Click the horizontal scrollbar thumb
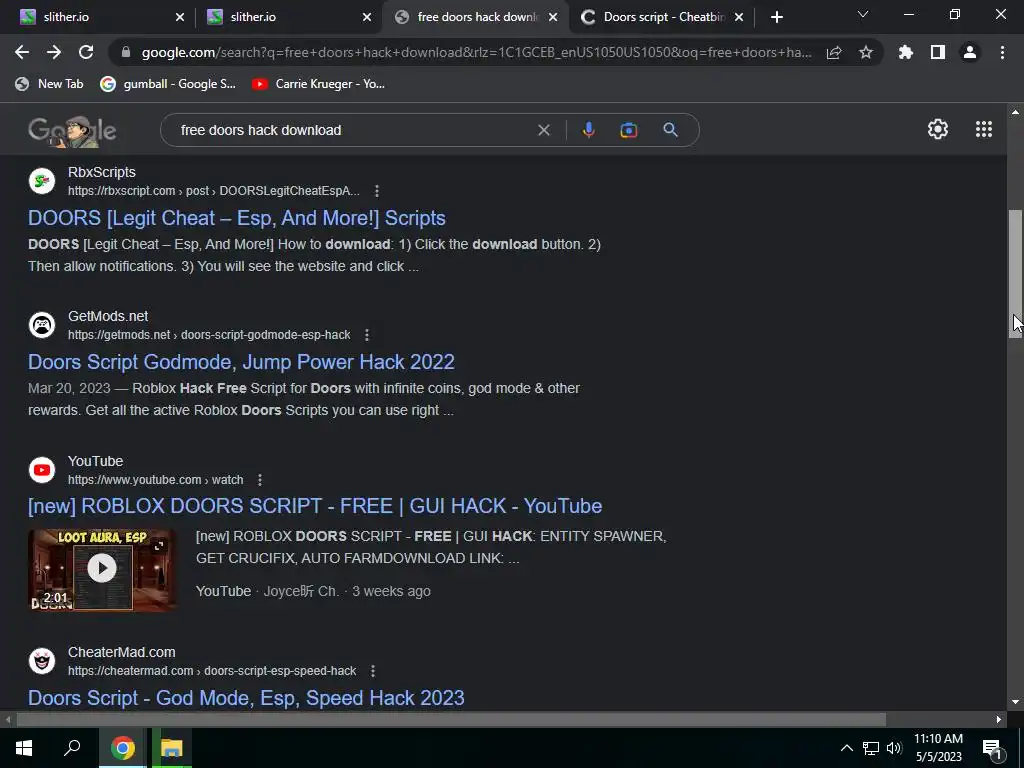The height and width of the screenshot is (768, 1024). [451, 720]
